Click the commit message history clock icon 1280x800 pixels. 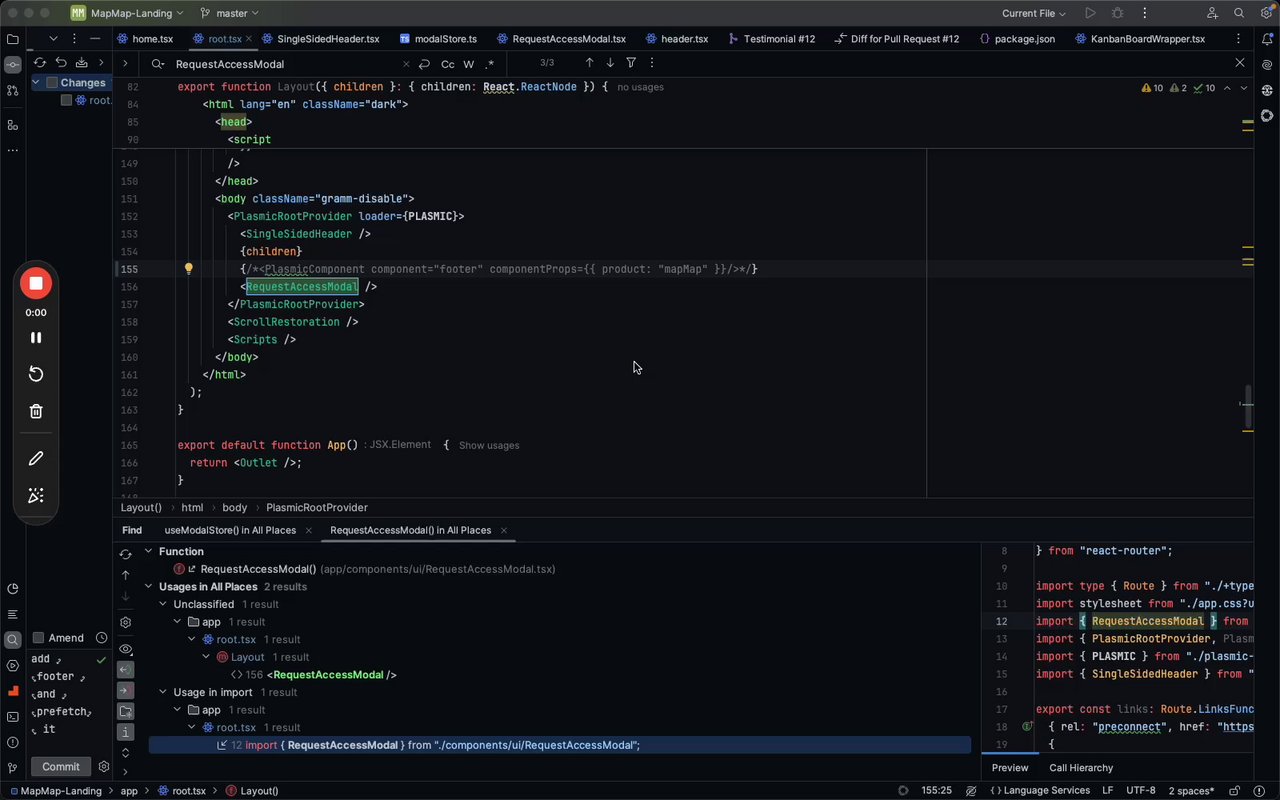click(x=101, y=638)
